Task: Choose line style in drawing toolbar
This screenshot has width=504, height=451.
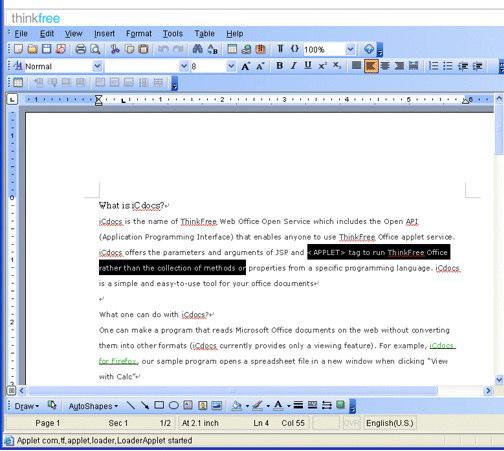Action: 298,405
